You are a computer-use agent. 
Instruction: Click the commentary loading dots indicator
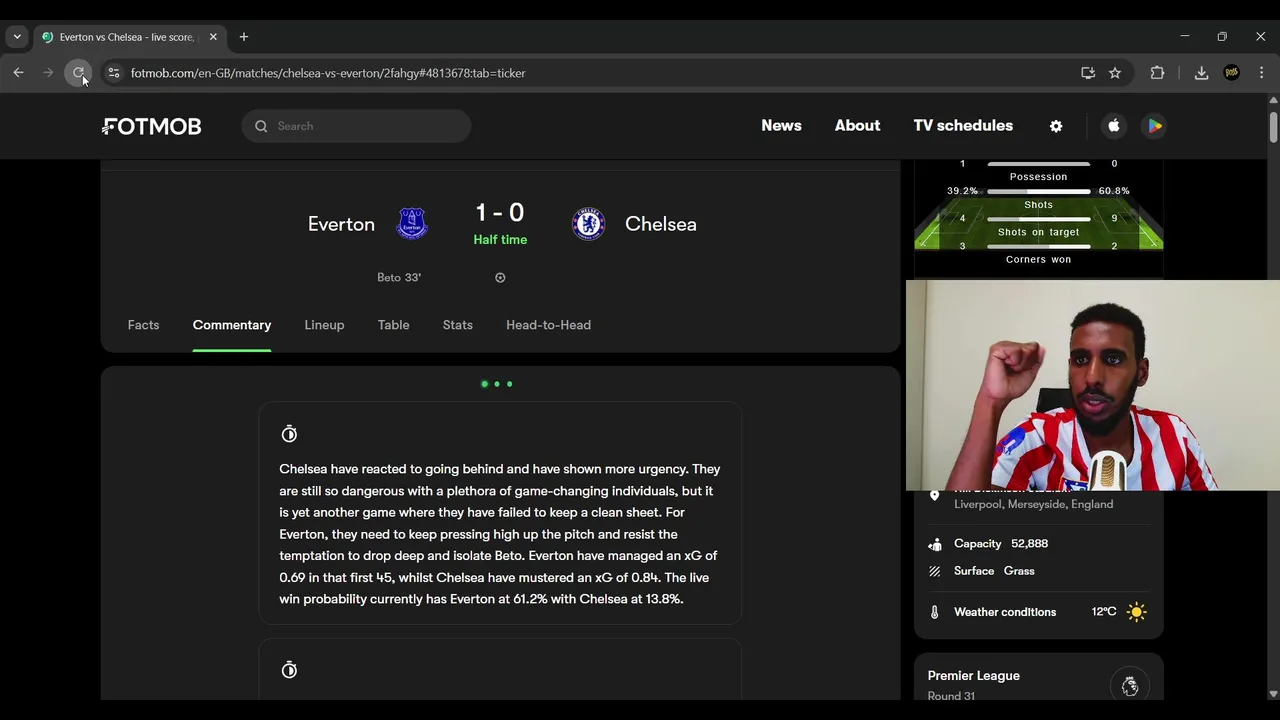pyautogui.click(x=497, y=384)
